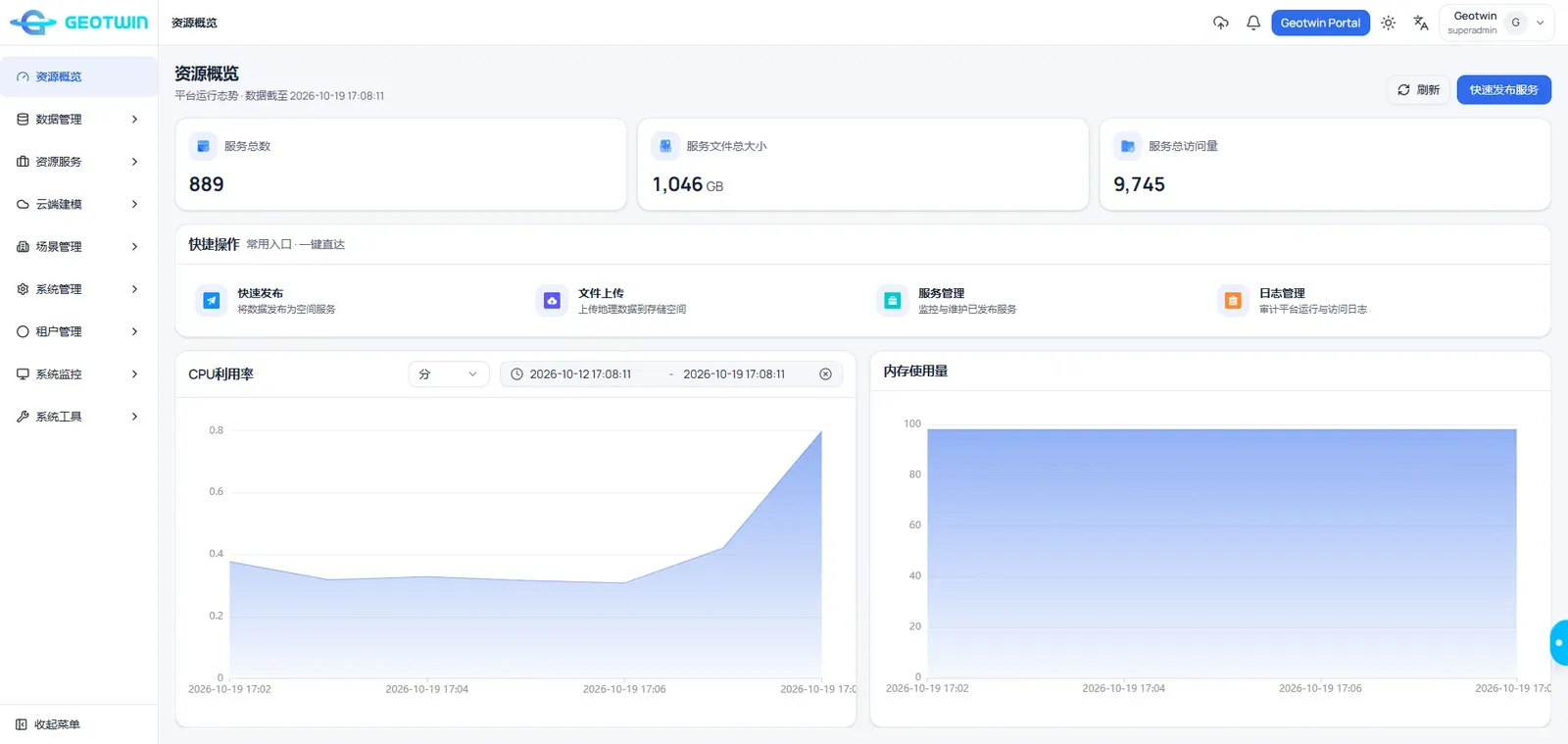Viewport: 1568px width, 744px height.
Task: Open the 服务管理 shortcut icon
Action: tap(892, 301)
